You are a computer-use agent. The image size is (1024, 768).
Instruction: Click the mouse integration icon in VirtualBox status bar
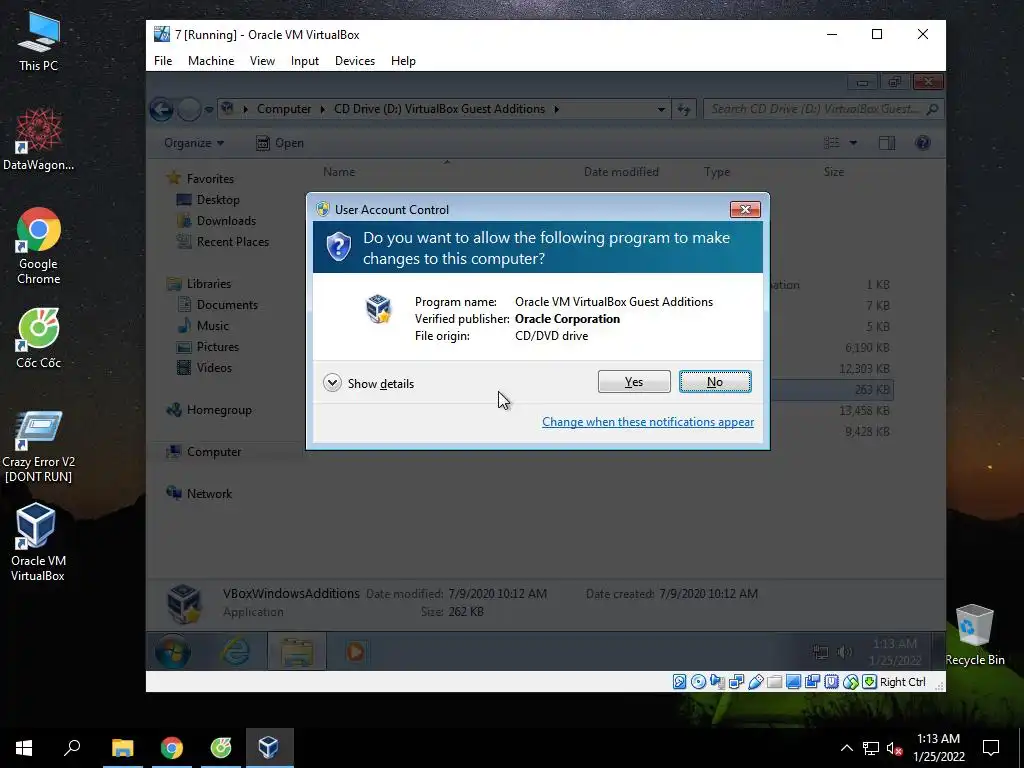(850, 682)
